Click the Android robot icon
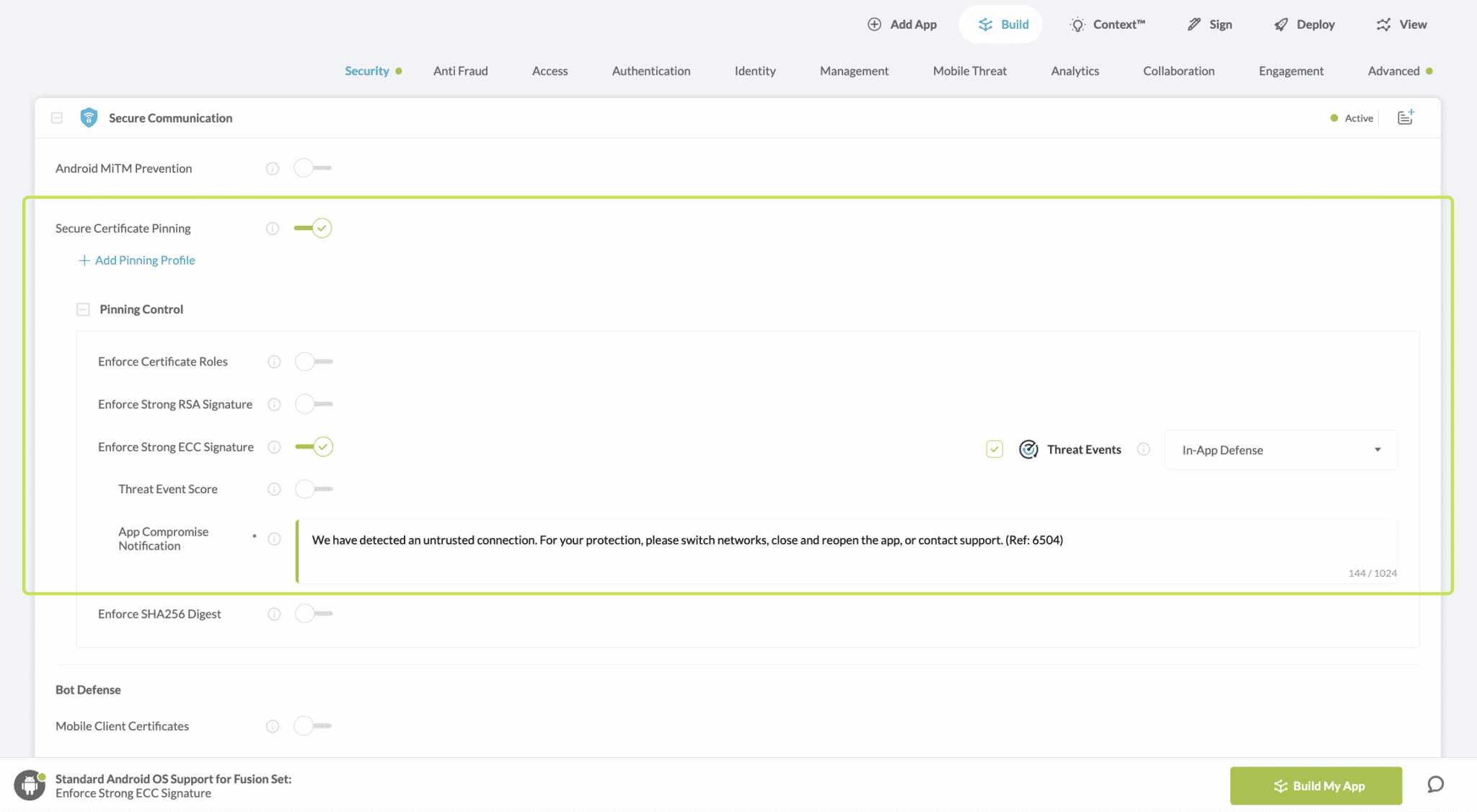 point(30,785)
